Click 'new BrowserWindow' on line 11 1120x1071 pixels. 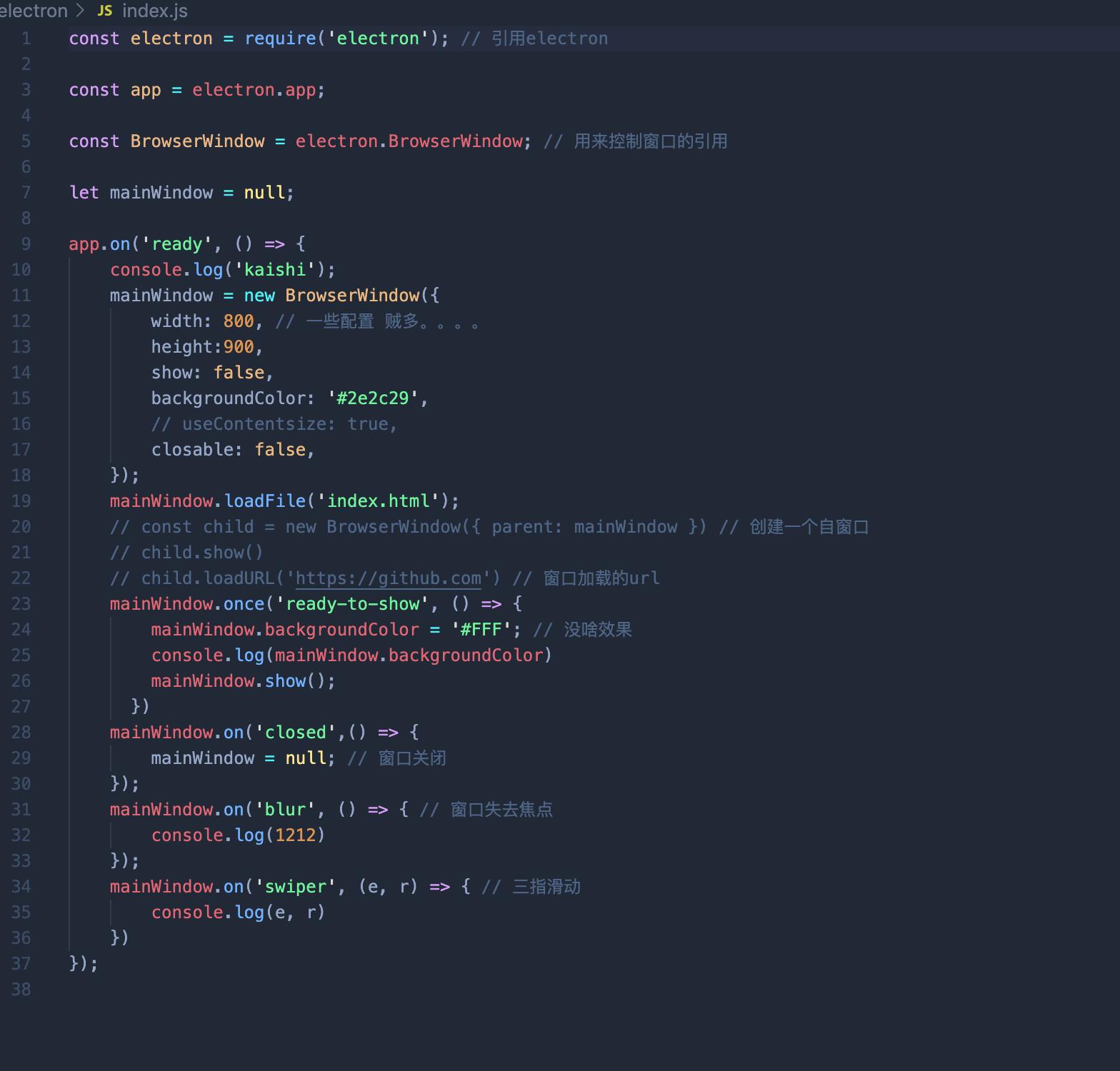(x=332, y=296)
